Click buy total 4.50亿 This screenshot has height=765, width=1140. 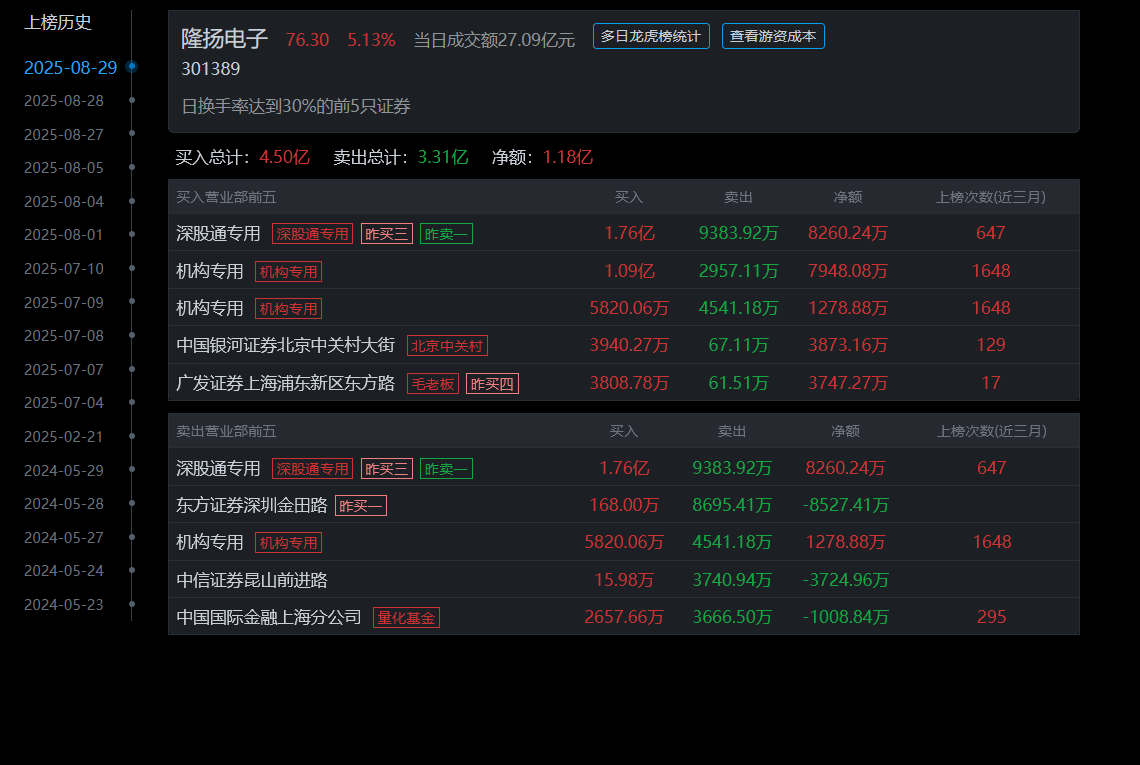tap(284, 157)
